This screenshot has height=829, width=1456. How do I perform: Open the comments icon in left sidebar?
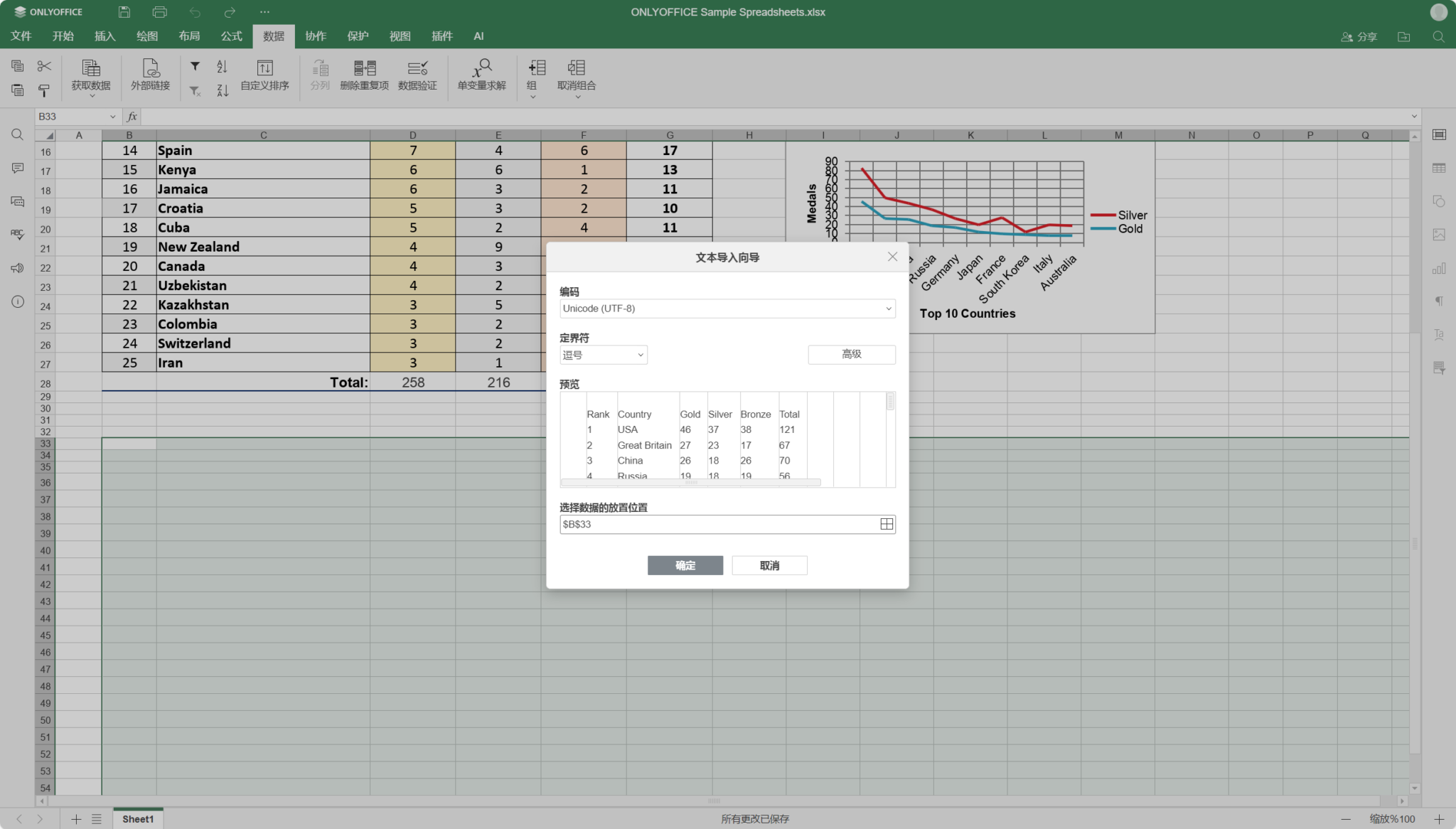point(18,169)
